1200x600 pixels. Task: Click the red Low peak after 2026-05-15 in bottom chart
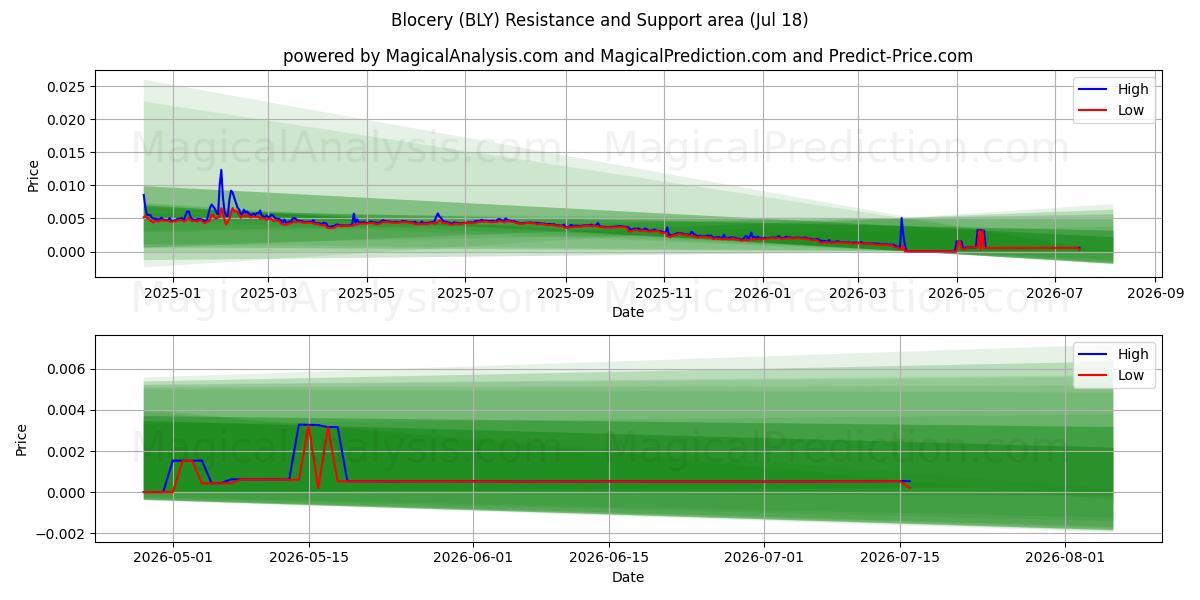328,430
